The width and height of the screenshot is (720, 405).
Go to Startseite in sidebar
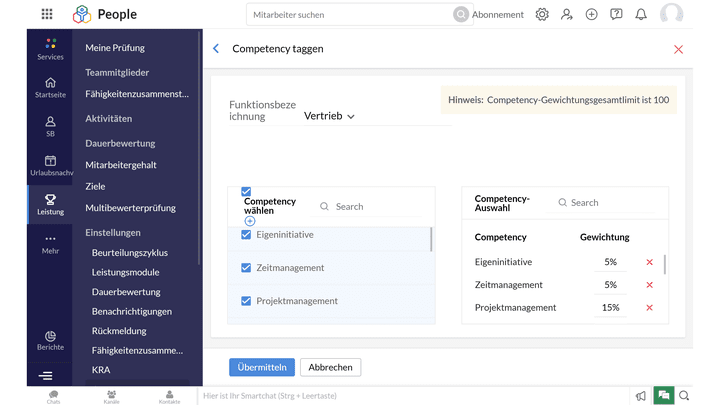50,87
